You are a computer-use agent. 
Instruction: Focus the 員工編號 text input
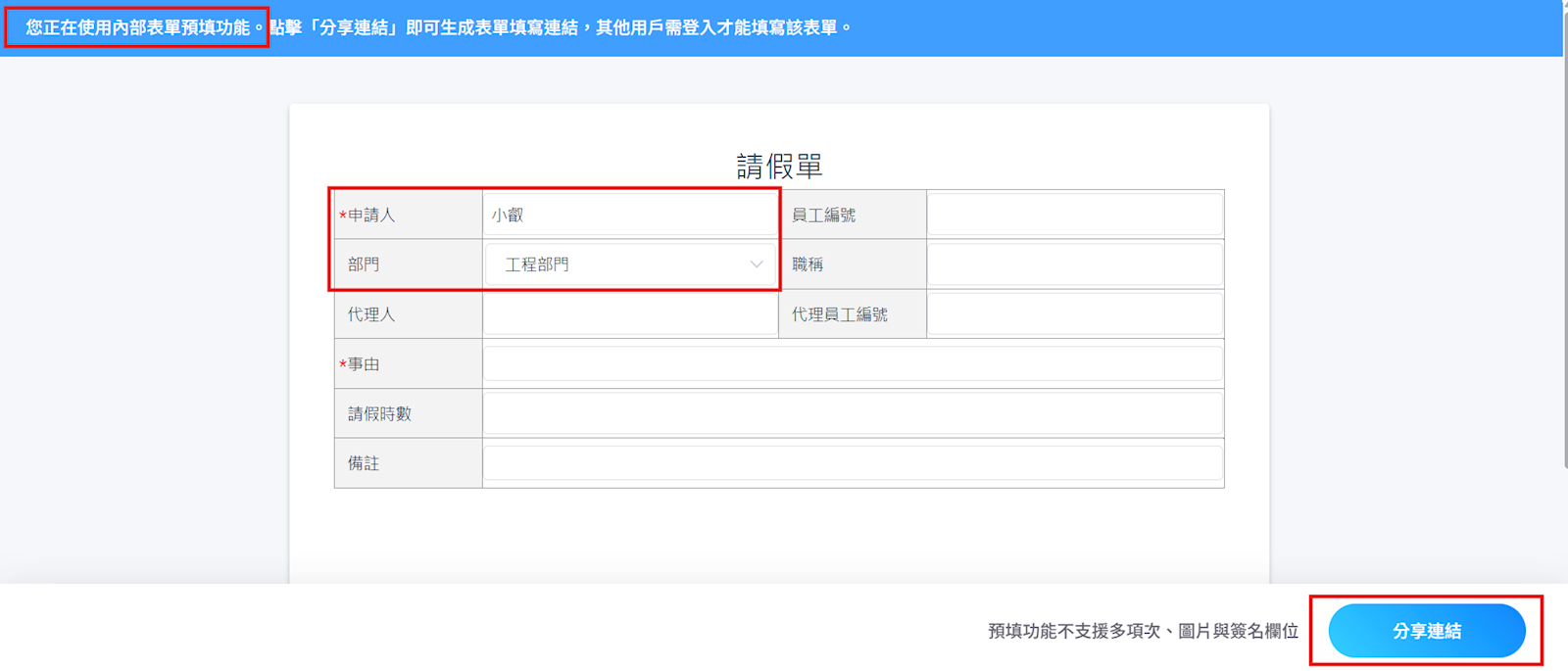[1074, 215]
